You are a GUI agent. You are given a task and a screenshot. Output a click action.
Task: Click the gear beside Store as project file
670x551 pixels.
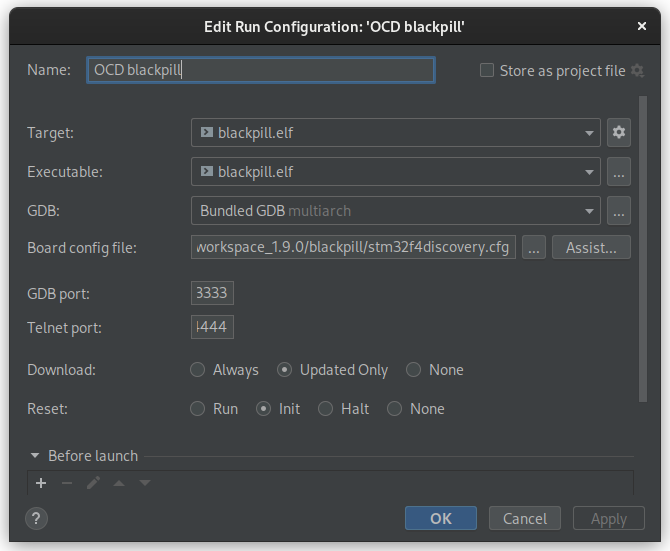pos(637,70)
